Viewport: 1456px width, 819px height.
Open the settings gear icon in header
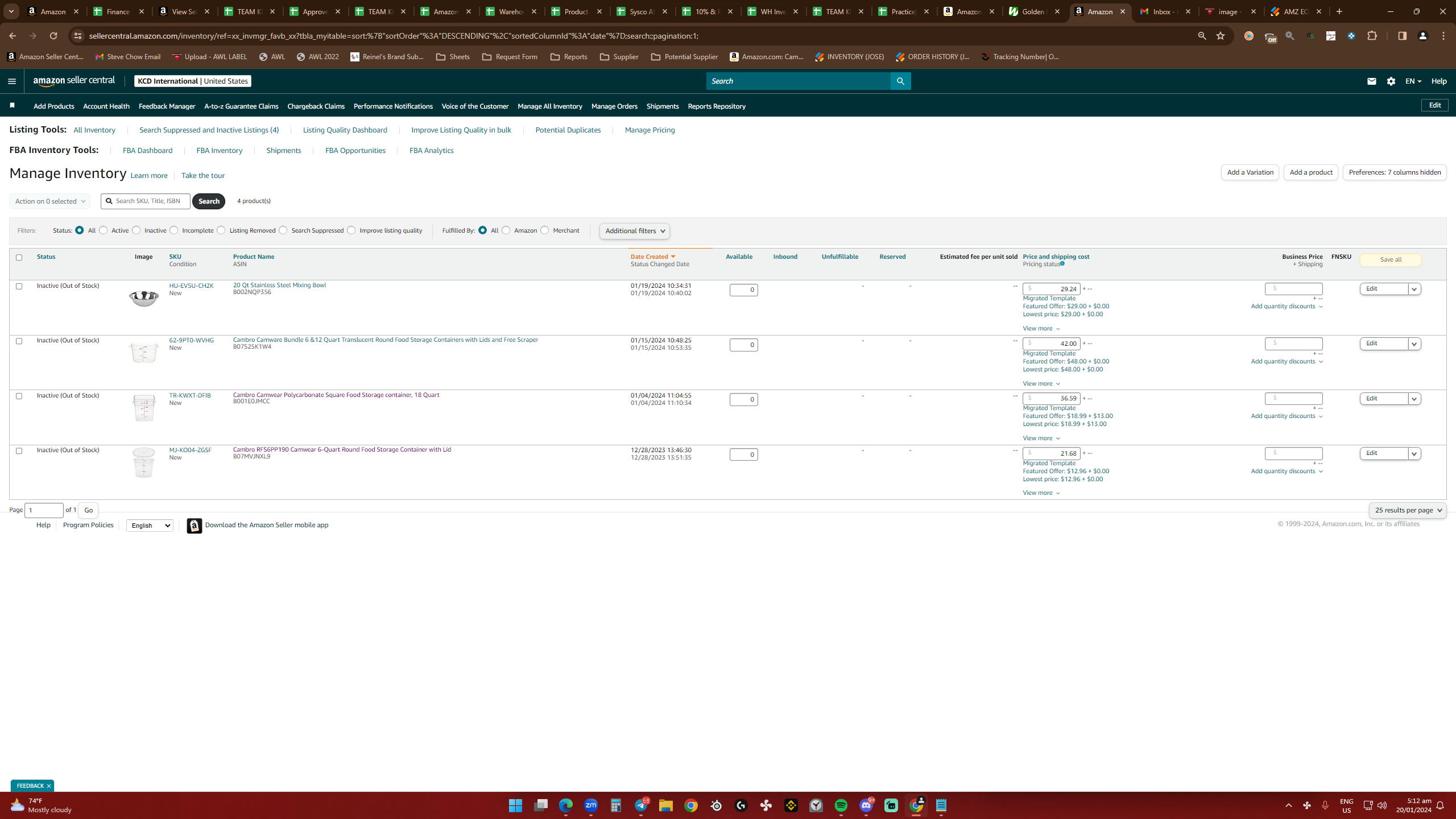(x=1391, y=81)
